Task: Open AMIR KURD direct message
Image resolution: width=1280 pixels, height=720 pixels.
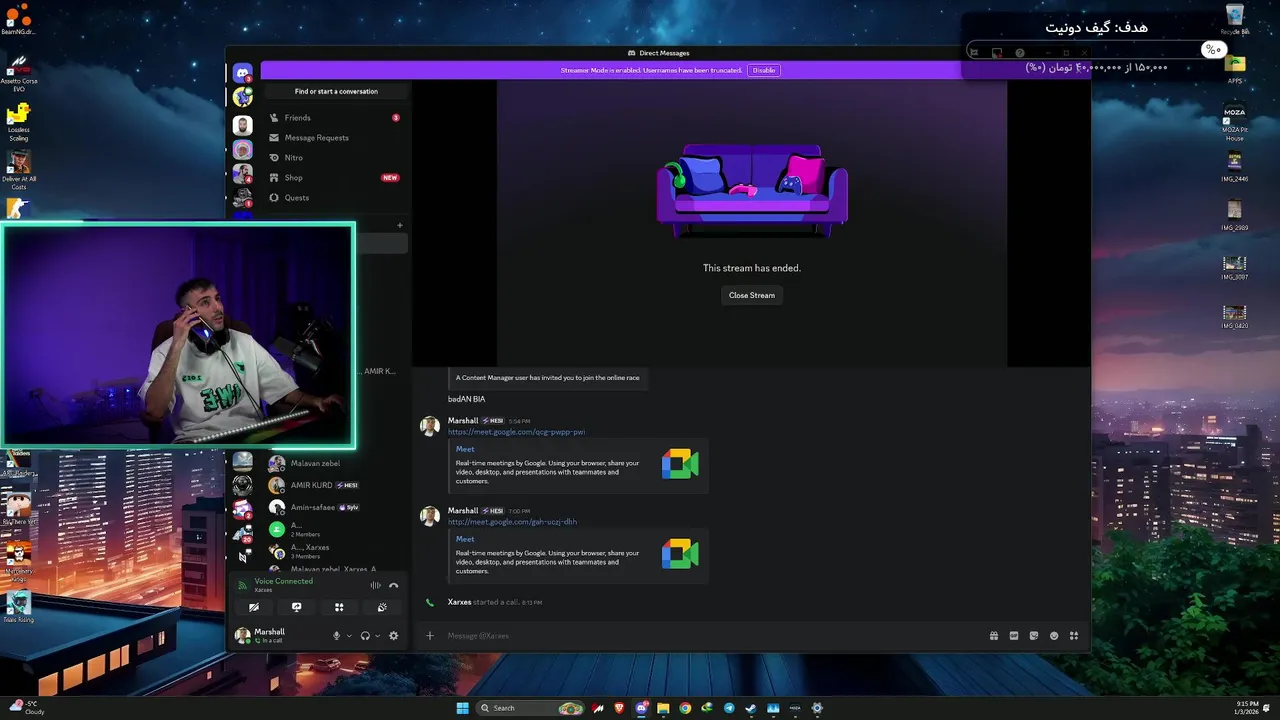Action: 336,485
